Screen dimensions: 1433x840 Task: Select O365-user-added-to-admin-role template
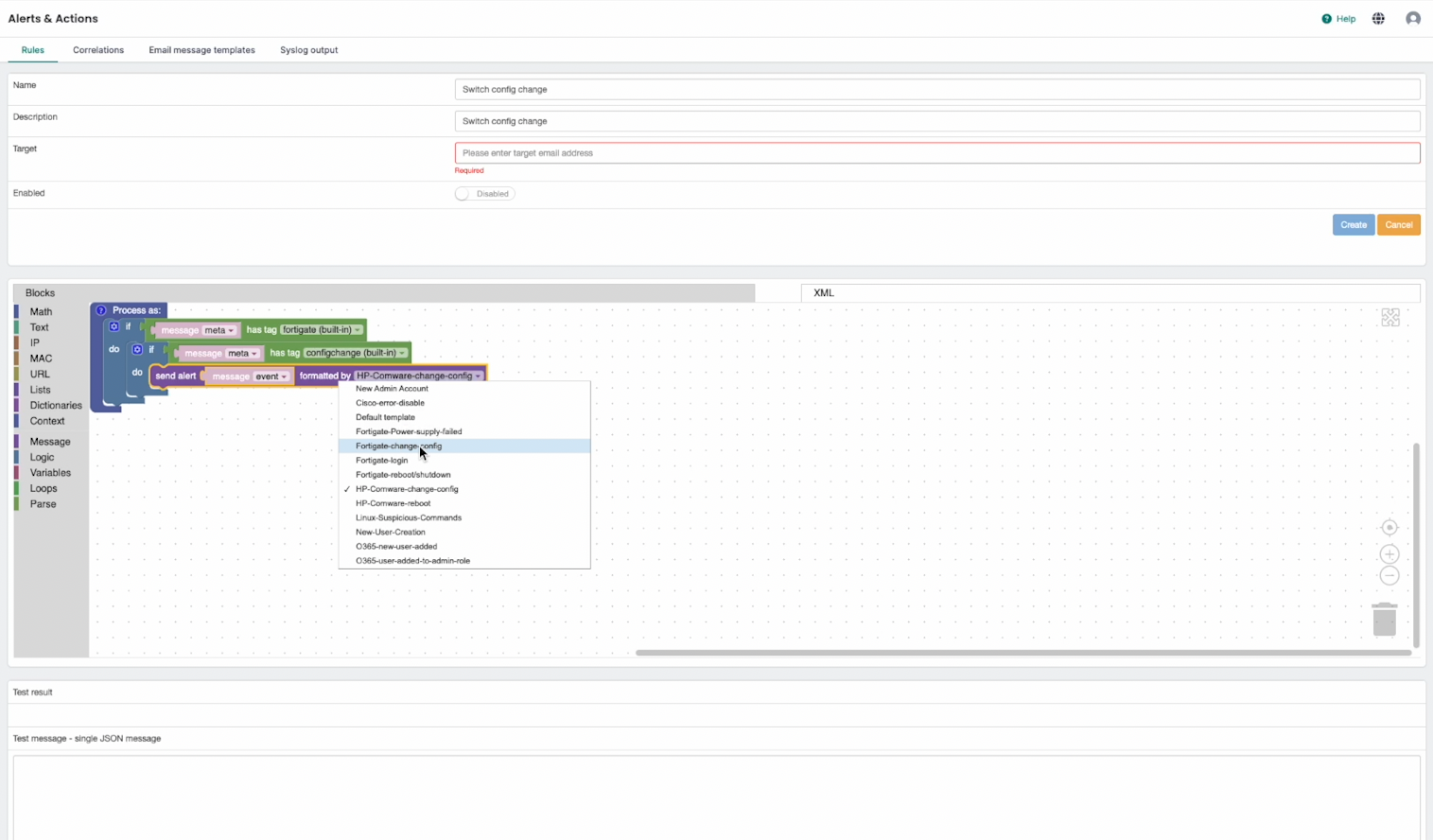point(464,561)
